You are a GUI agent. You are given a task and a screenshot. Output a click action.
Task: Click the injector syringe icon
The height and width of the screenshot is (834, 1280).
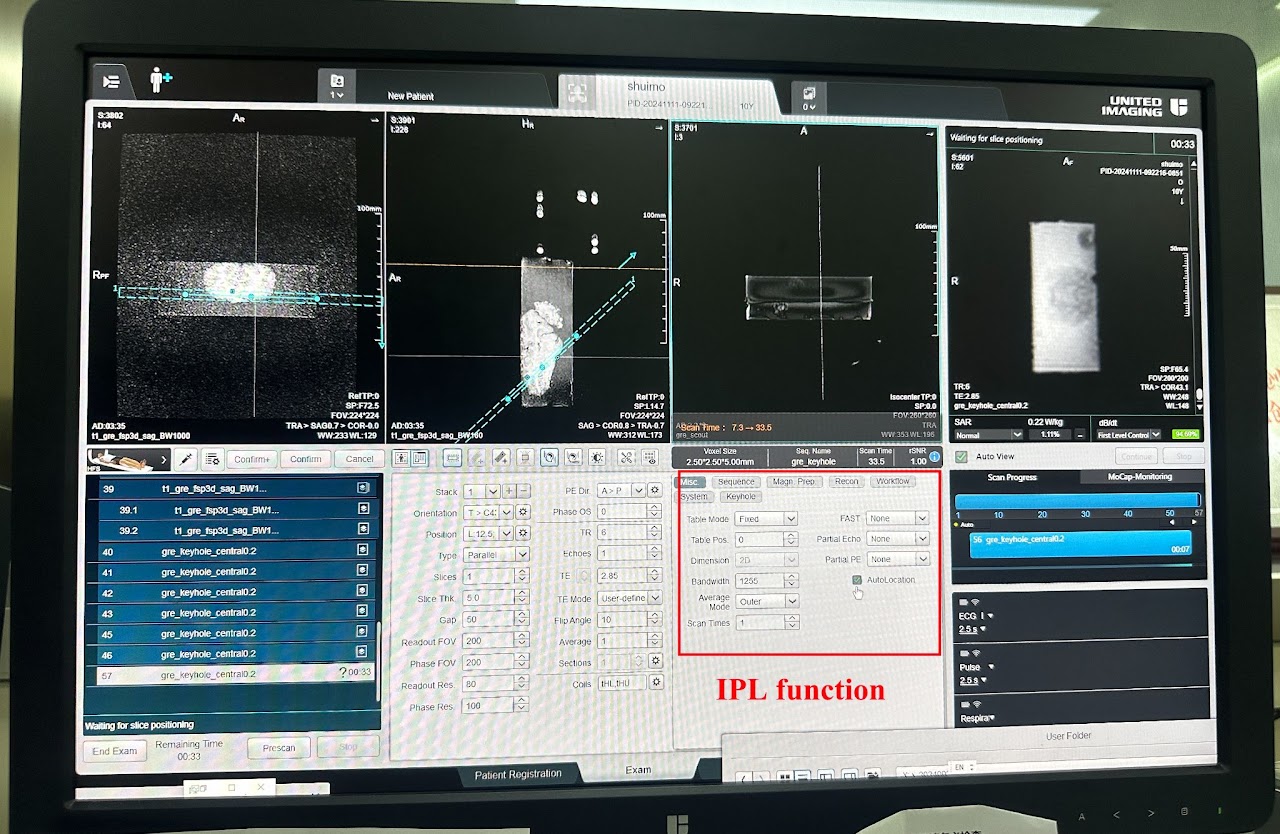coord(186,458)
